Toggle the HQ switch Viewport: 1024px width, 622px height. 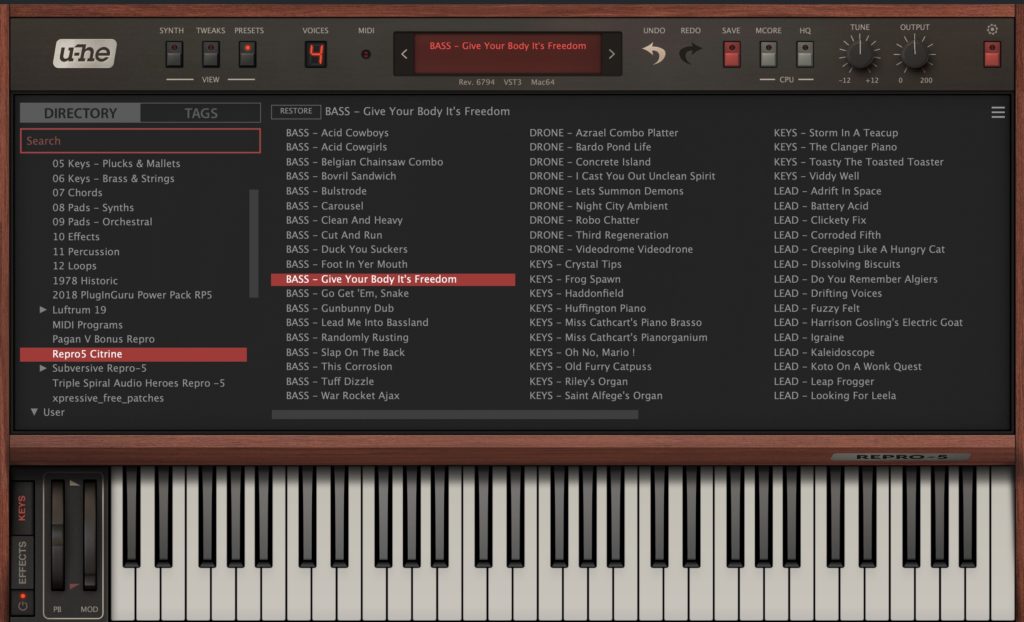[x=805, y=54]
